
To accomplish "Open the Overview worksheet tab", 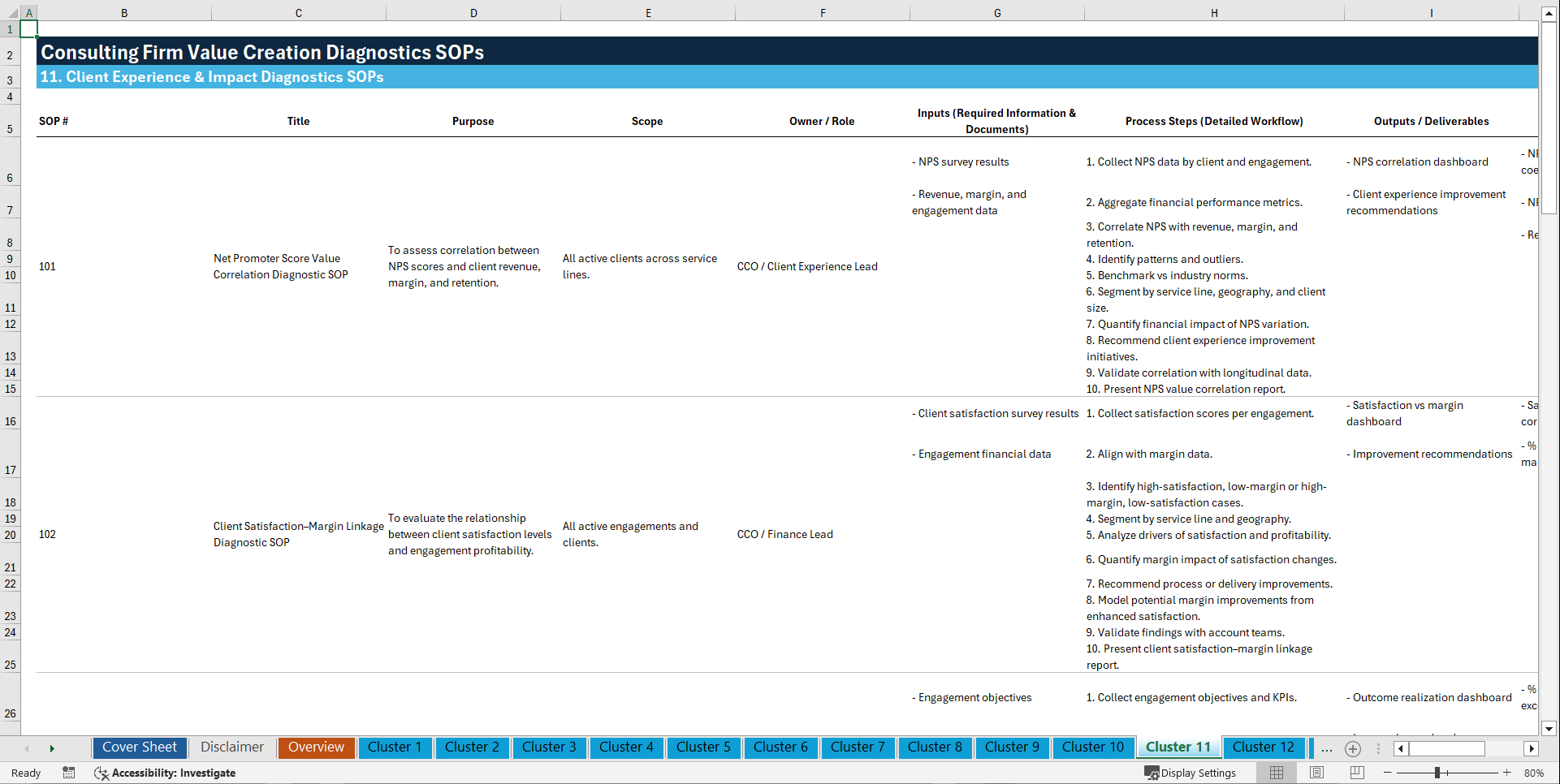I will [x=316, y=747].
